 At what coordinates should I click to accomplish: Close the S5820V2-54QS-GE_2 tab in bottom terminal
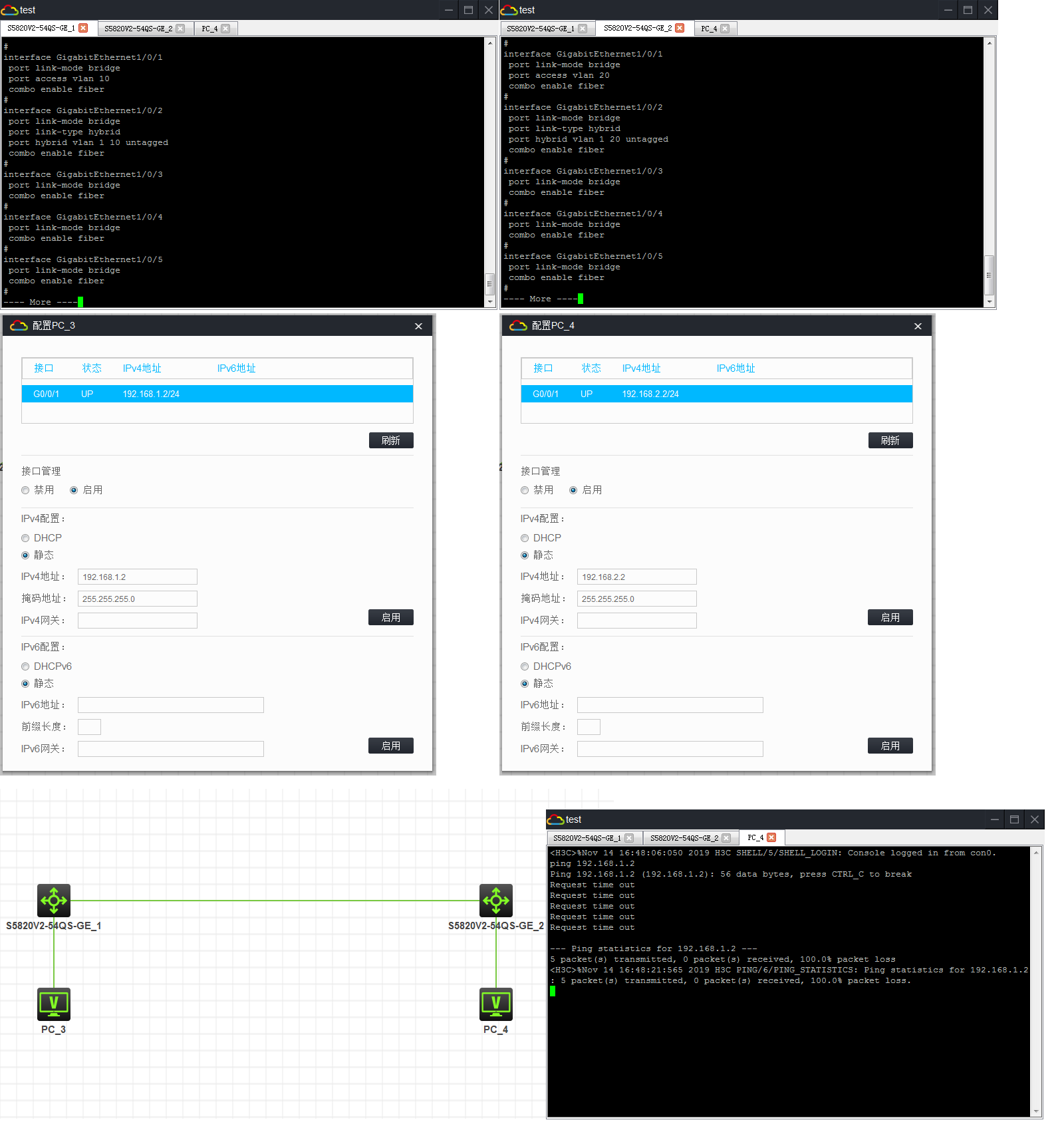(x=726, y=838)
